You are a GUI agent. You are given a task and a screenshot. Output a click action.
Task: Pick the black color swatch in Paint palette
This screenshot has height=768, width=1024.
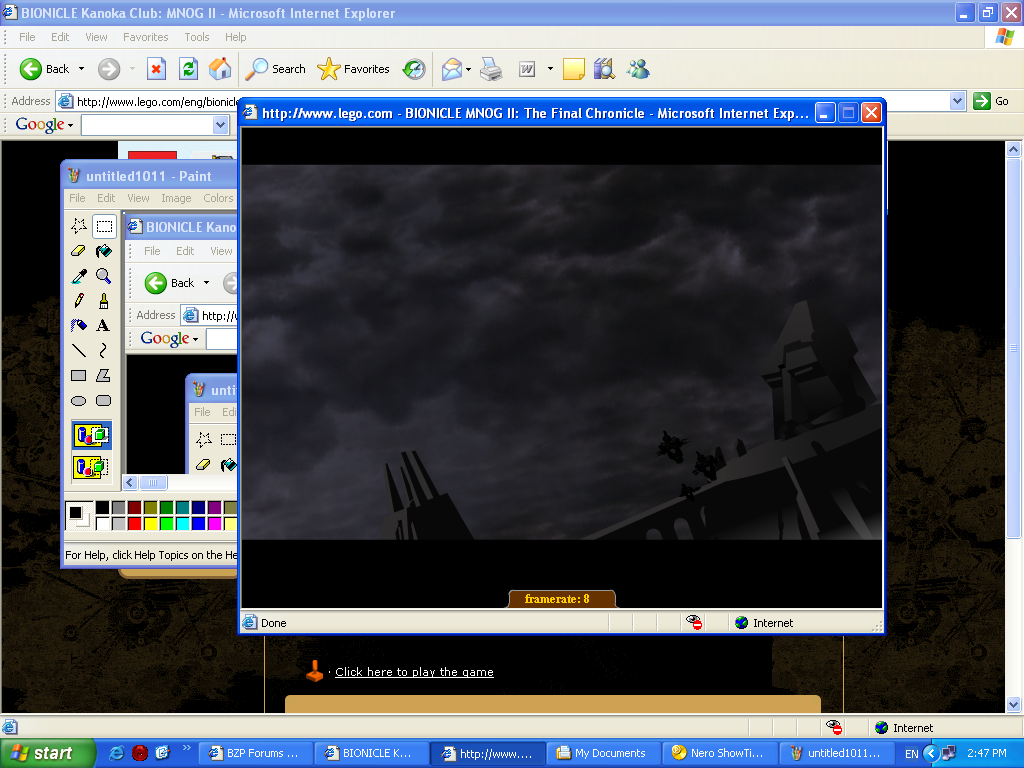click(103, 507)
